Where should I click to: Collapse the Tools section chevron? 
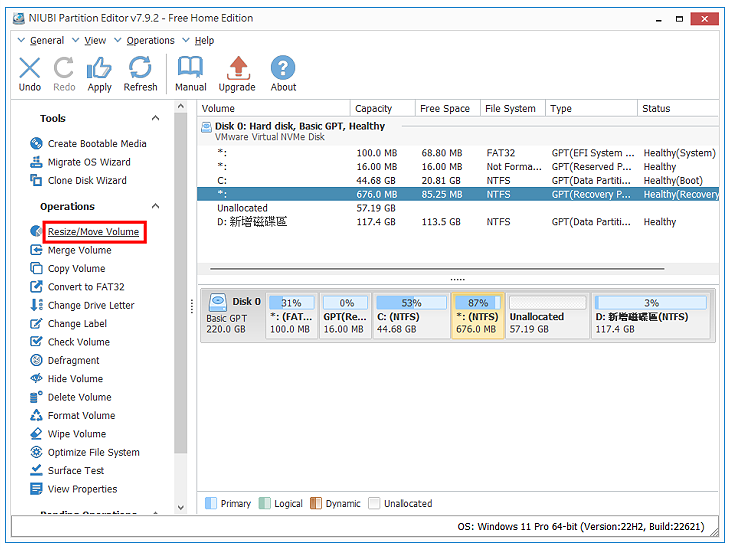coord(155,118)
